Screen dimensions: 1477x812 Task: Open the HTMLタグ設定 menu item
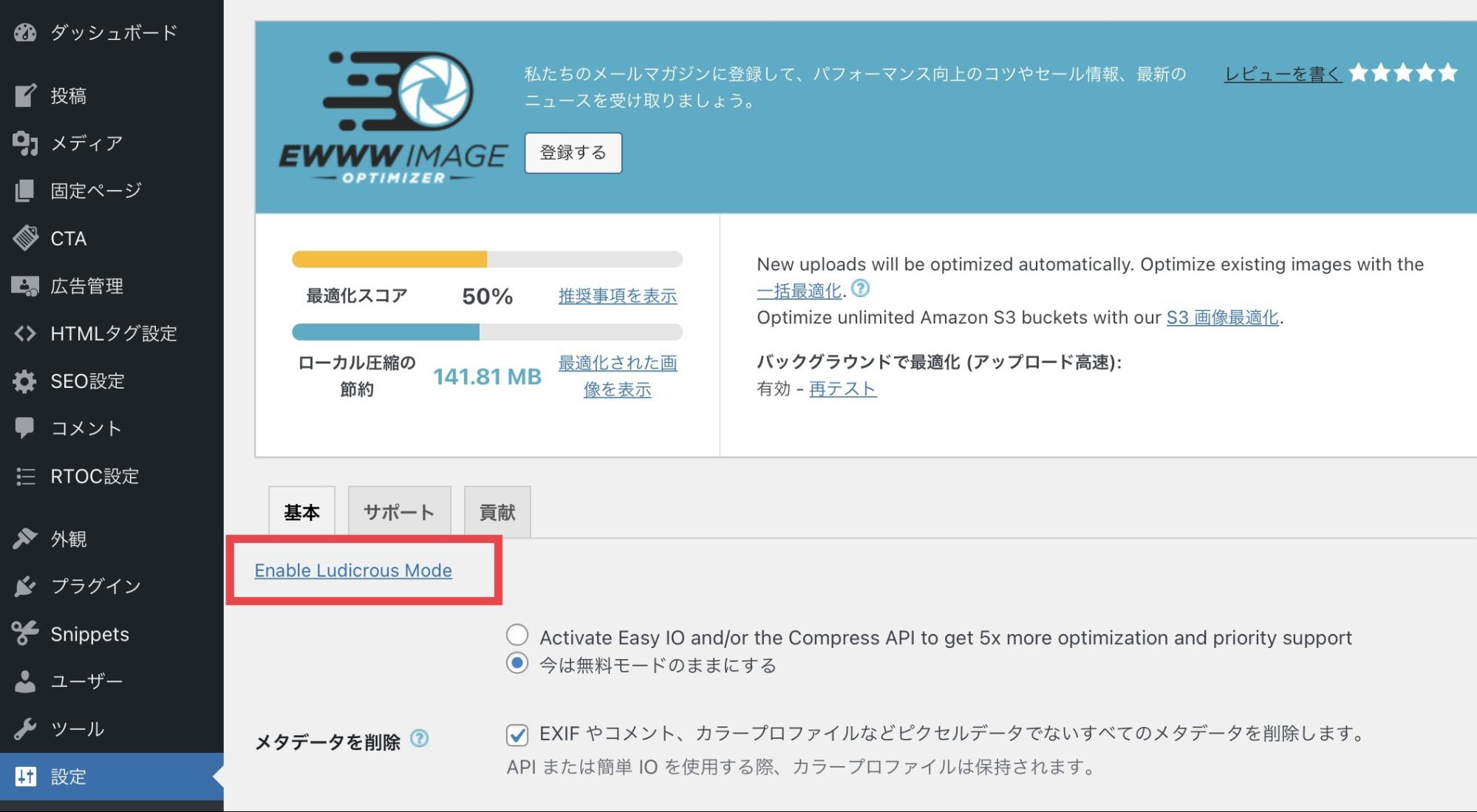pos(112,333)
